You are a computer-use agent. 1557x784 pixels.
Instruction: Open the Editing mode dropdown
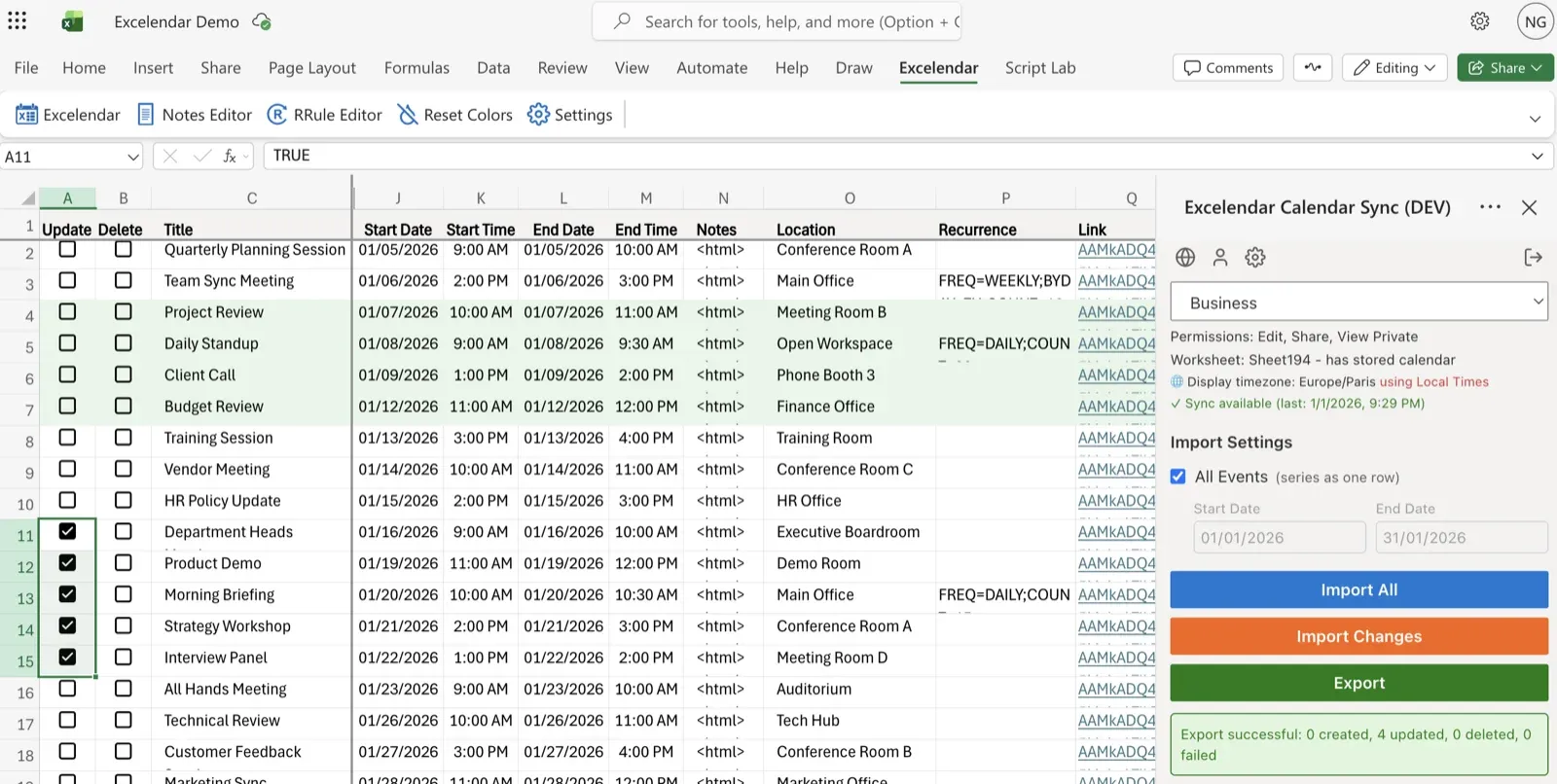click(1394, 67)
